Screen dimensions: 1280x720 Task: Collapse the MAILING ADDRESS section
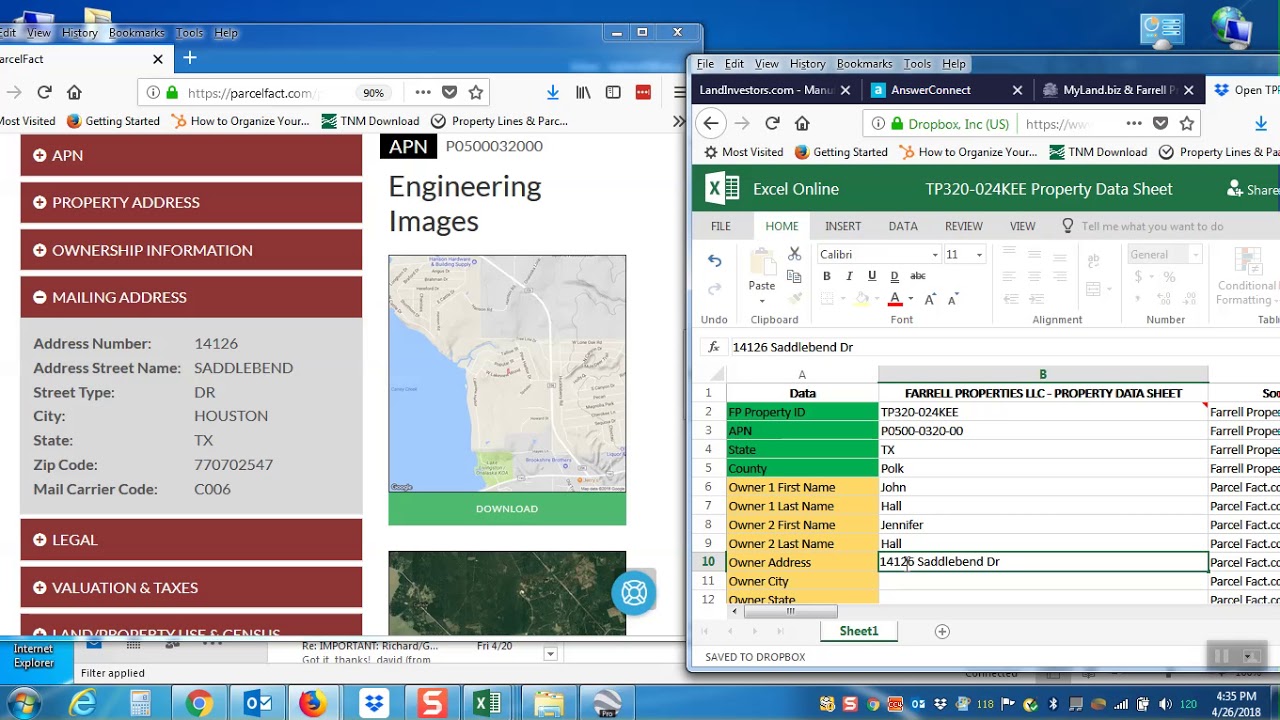pos(191,297)
